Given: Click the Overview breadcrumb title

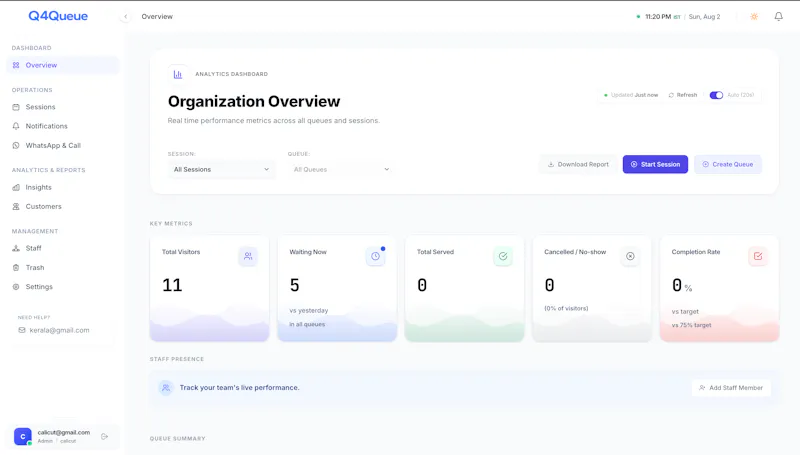Looking at the screenshot, I should (157, 17).
